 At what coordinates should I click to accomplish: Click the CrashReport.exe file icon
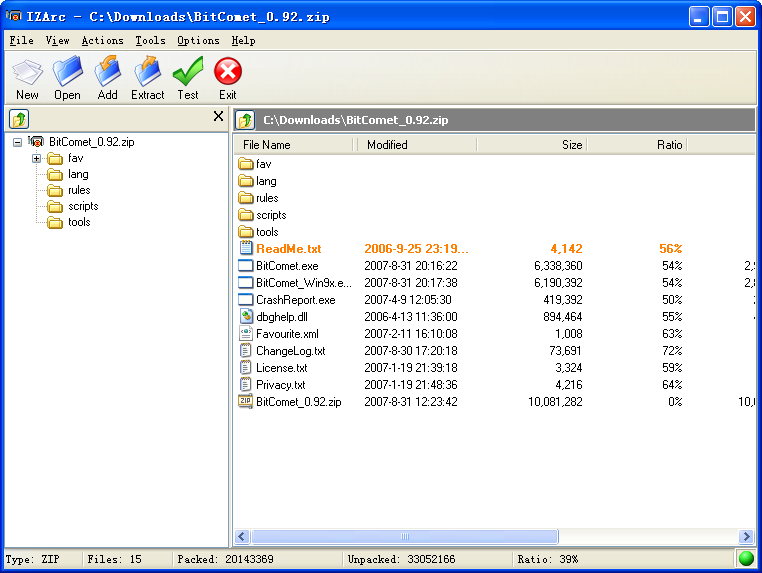pyautogui.click(x=246, y=299)
